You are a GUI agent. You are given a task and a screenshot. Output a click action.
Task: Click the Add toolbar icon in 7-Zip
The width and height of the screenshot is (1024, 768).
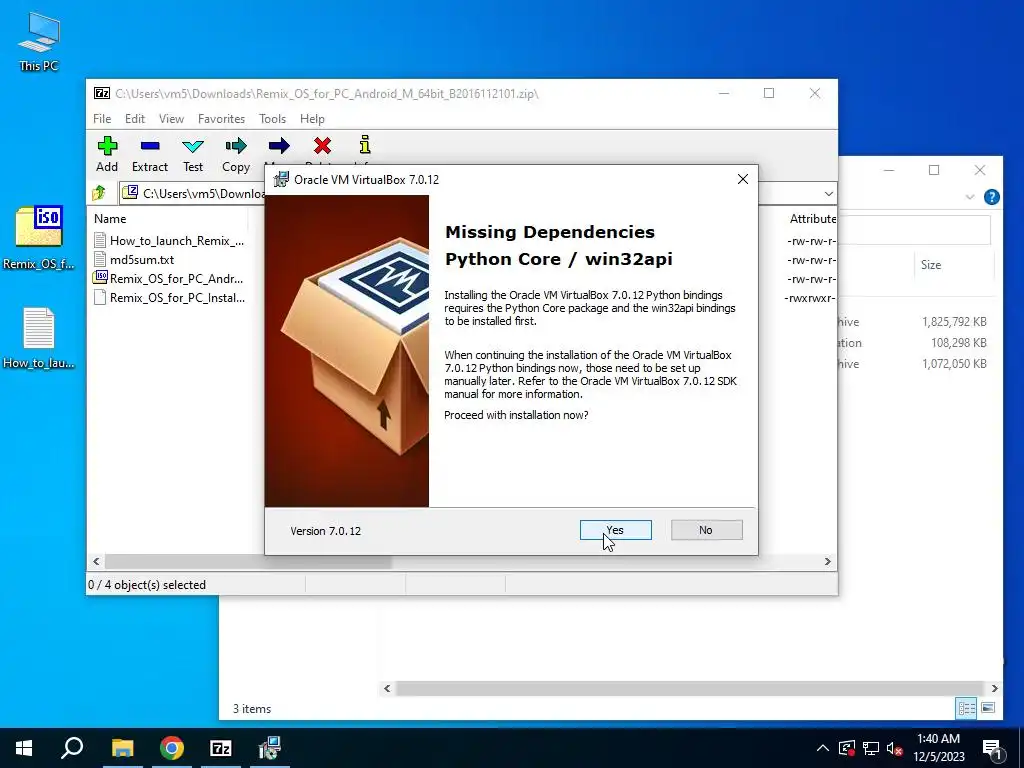(107, 154)
